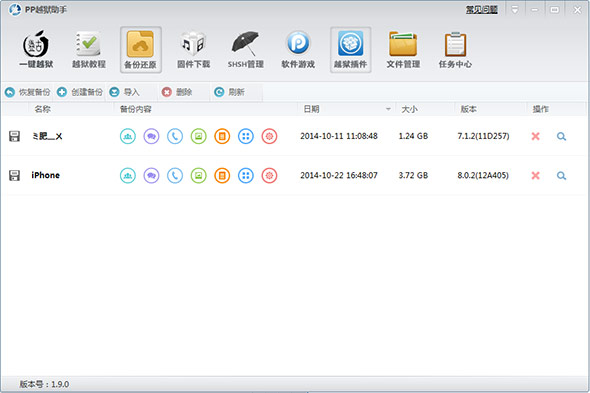
Task: Select version 7.1.2(11D257) cell
Action: tap(483, 136)
